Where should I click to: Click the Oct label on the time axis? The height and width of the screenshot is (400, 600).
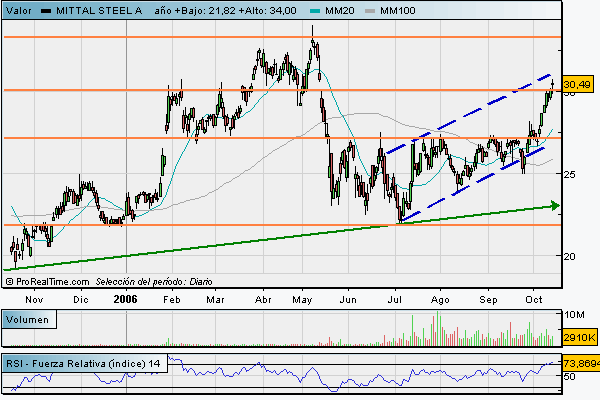pos(533,299)
